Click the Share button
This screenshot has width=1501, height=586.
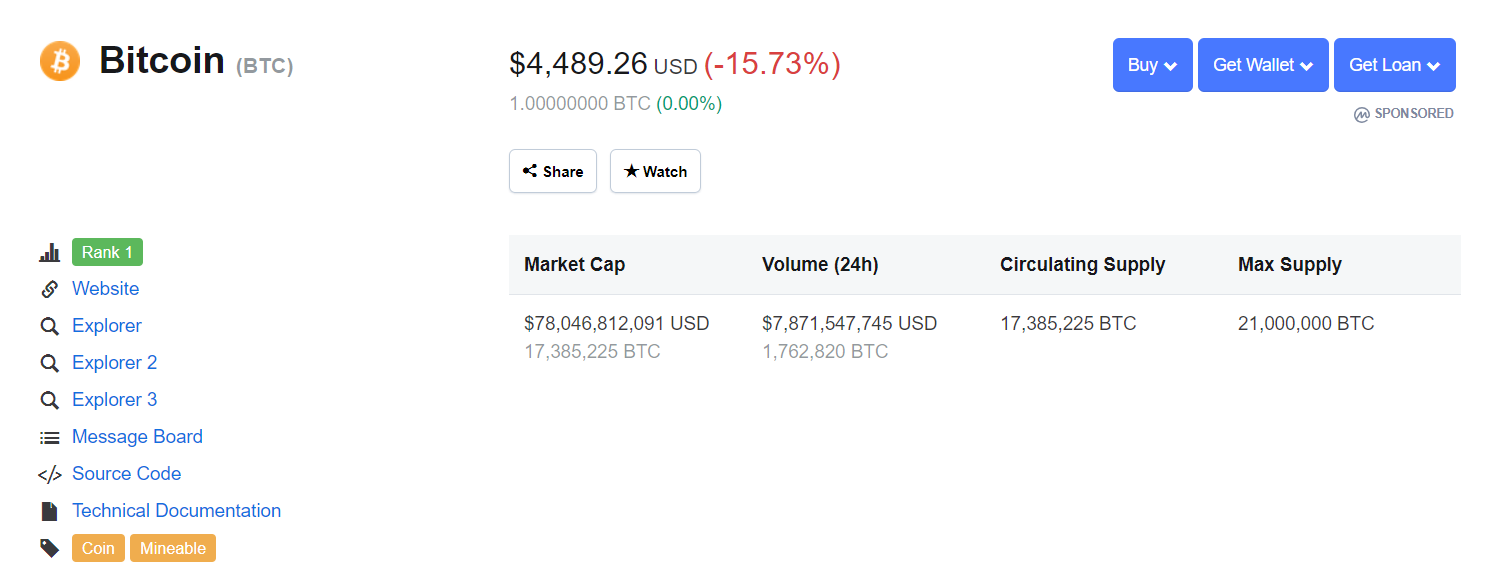(553, 171)
